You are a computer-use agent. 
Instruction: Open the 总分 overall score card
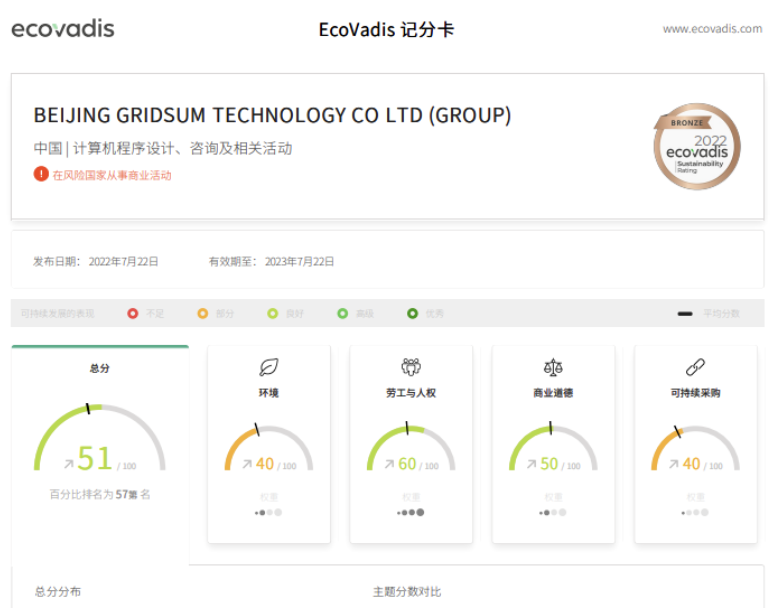(99, 368)
